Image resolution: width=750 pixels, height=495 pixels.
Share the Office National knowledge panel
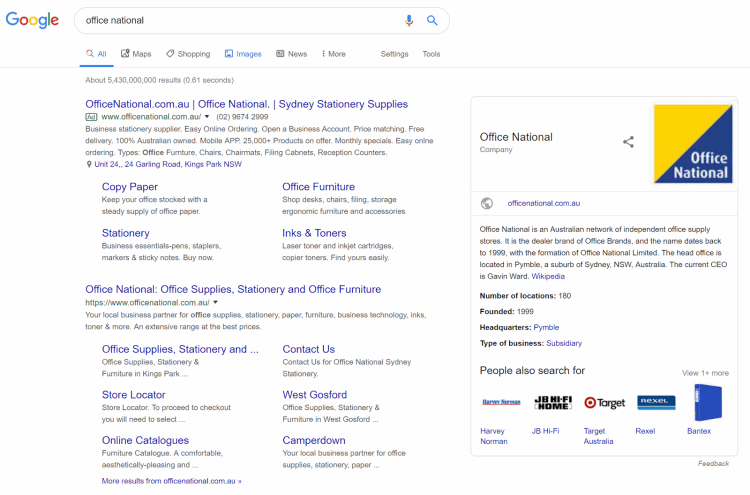point(628,142)
